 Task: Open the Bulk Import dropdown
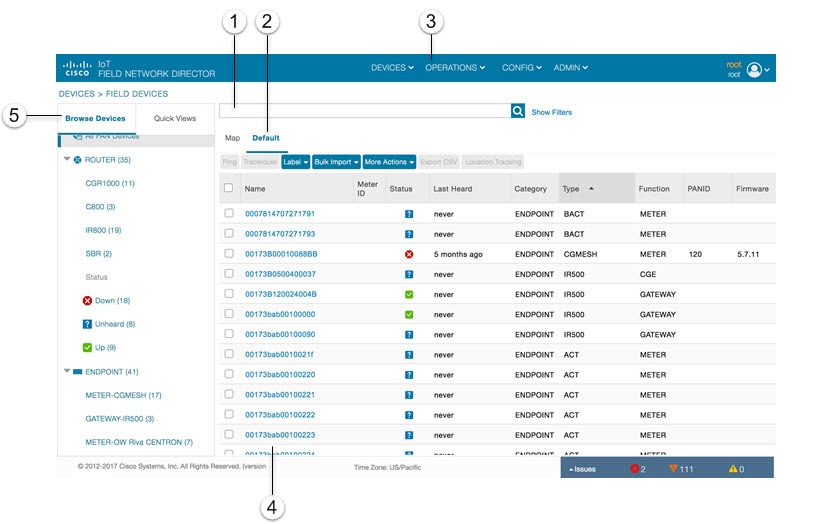coord(336,162)
